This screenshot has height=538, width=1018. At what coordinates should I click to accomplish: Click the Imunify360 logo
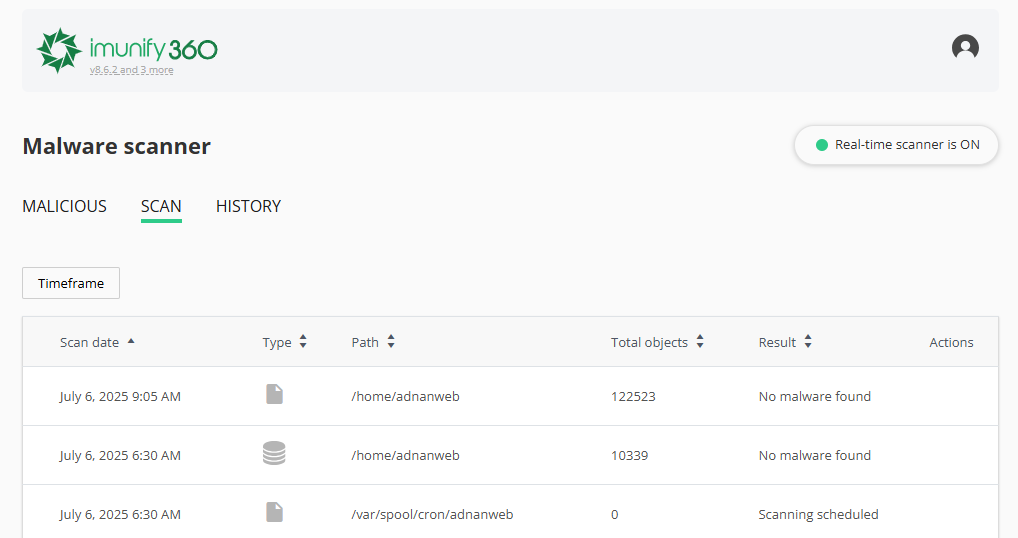(x=127, y=49)
